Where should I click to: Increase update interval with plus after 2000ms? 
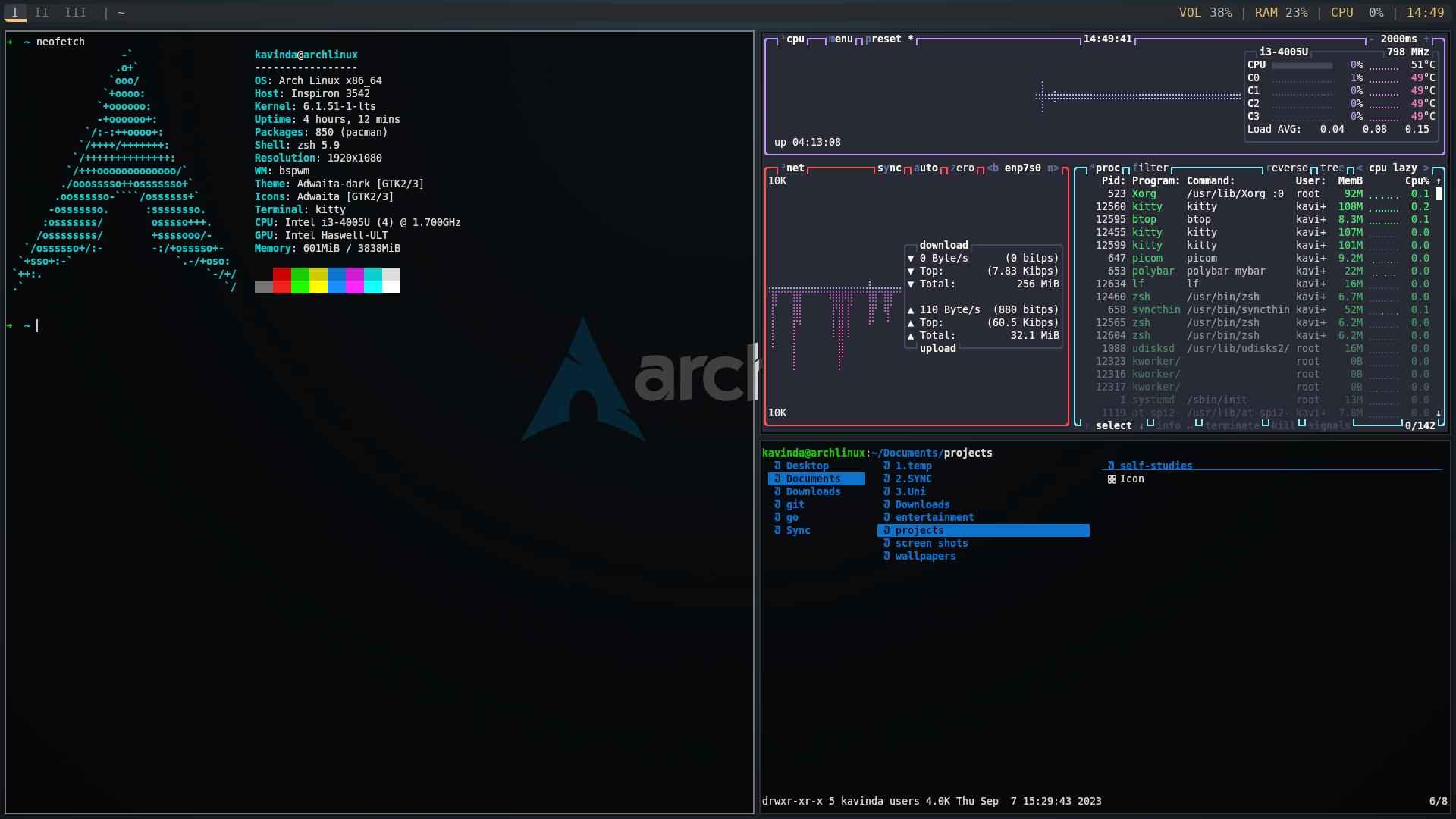1426,39
